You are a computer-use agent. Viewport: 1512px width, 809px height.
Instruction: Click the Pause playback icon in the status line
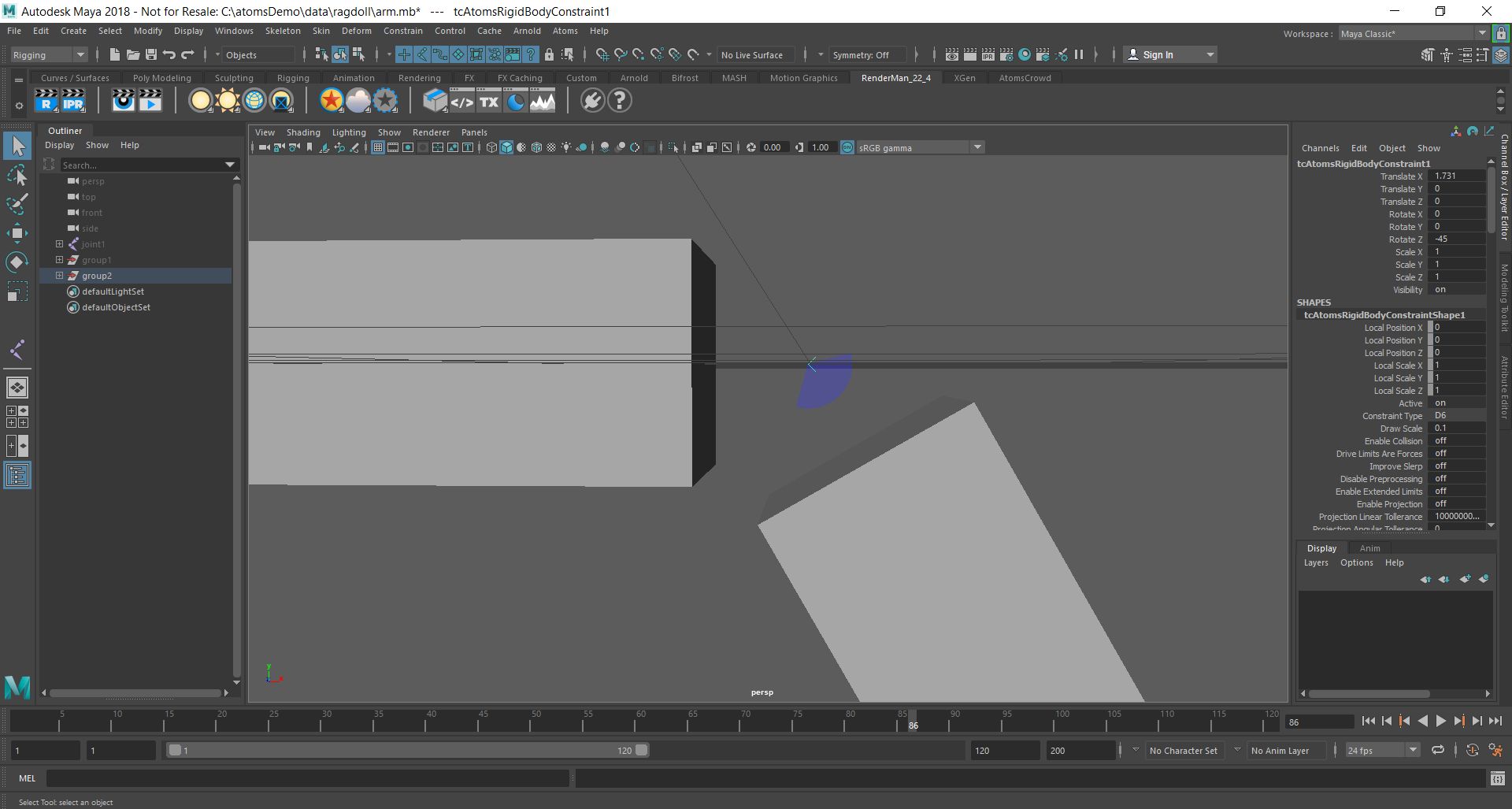coord(1079,54)
